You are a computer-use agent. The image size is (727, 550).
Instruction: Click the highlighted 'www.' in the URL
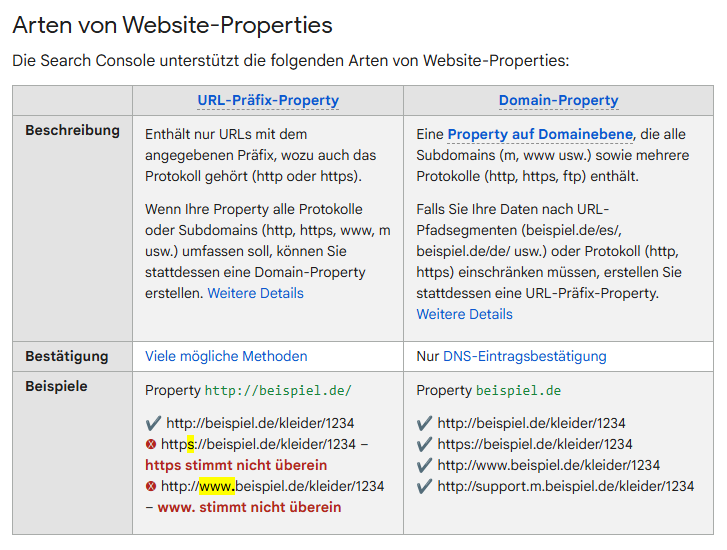click(x=217, y=486)
